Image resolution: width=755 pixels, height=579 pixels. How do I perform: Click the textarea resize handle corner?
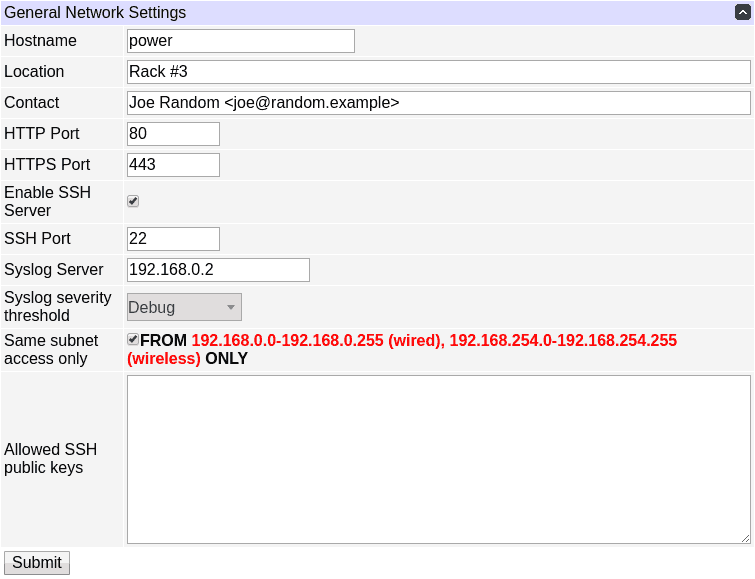point(745,538)
